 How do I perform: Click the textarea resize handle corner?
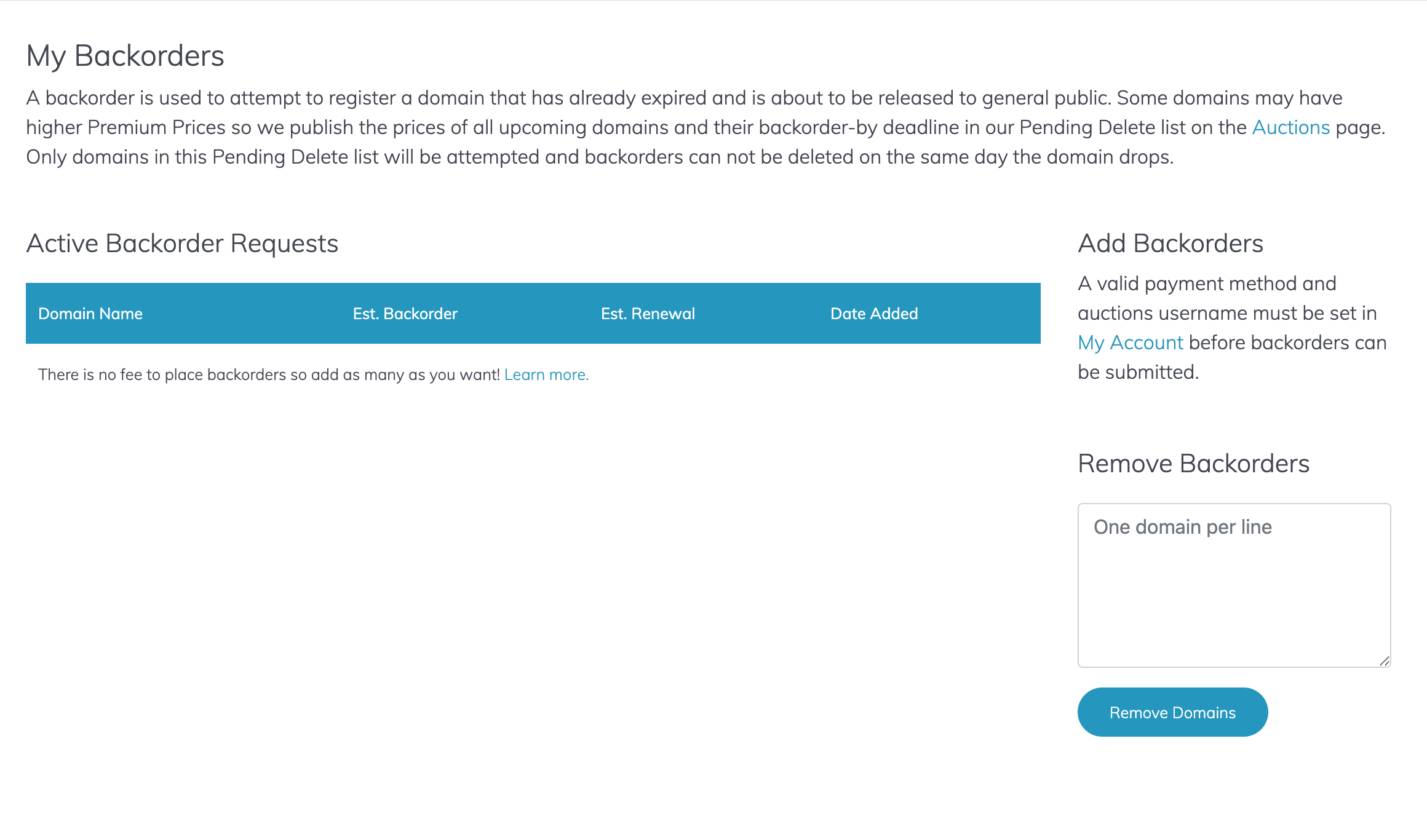tap(1384, 661)
